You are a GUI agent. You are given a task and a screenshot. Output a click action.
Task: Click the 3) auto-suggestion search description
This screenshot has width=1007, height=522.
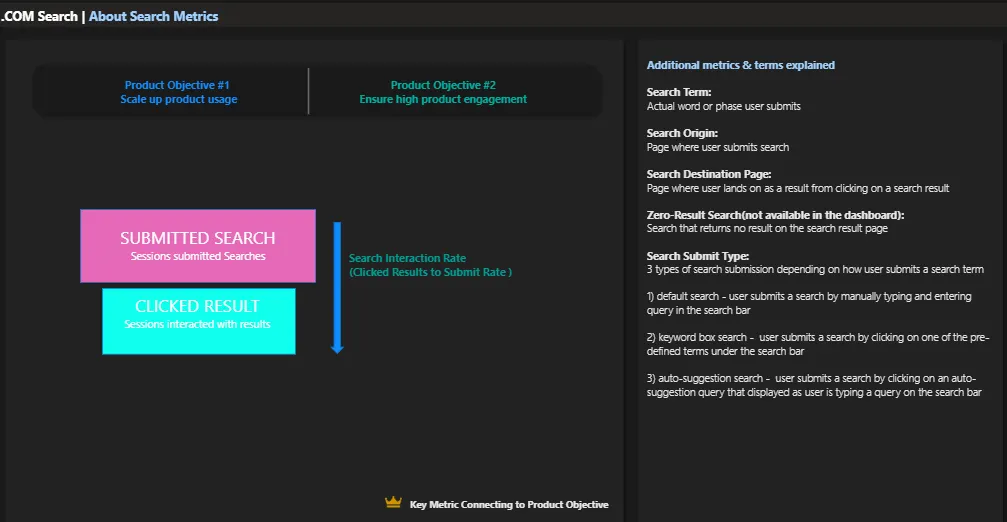(x=814, y=385)
